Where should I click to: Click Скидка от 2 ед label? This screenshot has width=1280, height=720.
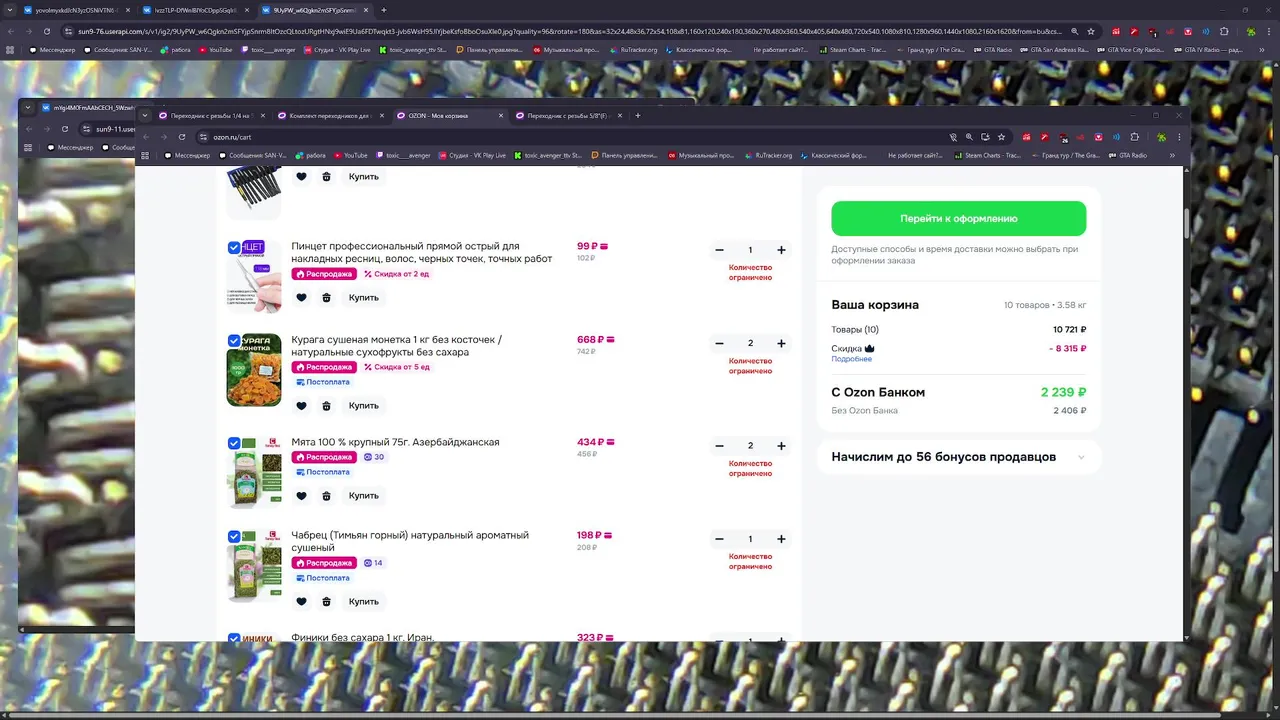coord(397,274)
